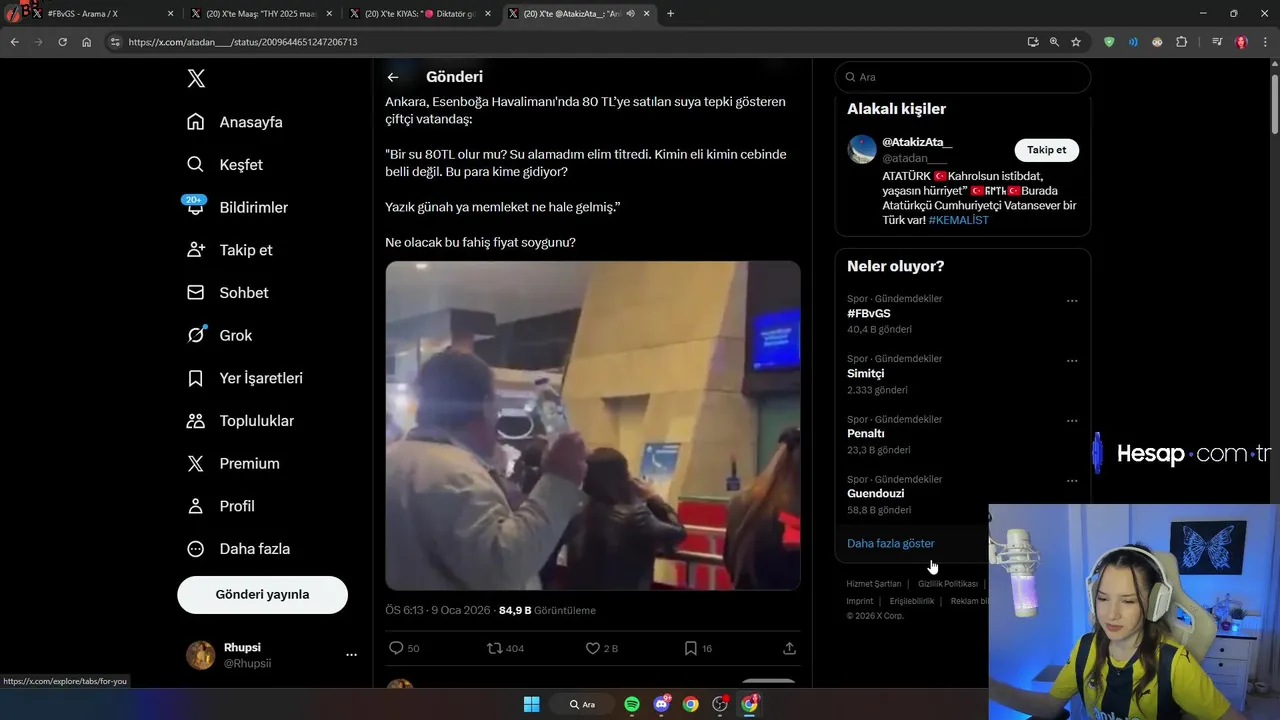Screen dimensions: 1280x720
Task: Reply to the post via comment icon
Action: [x=396, y=648]
